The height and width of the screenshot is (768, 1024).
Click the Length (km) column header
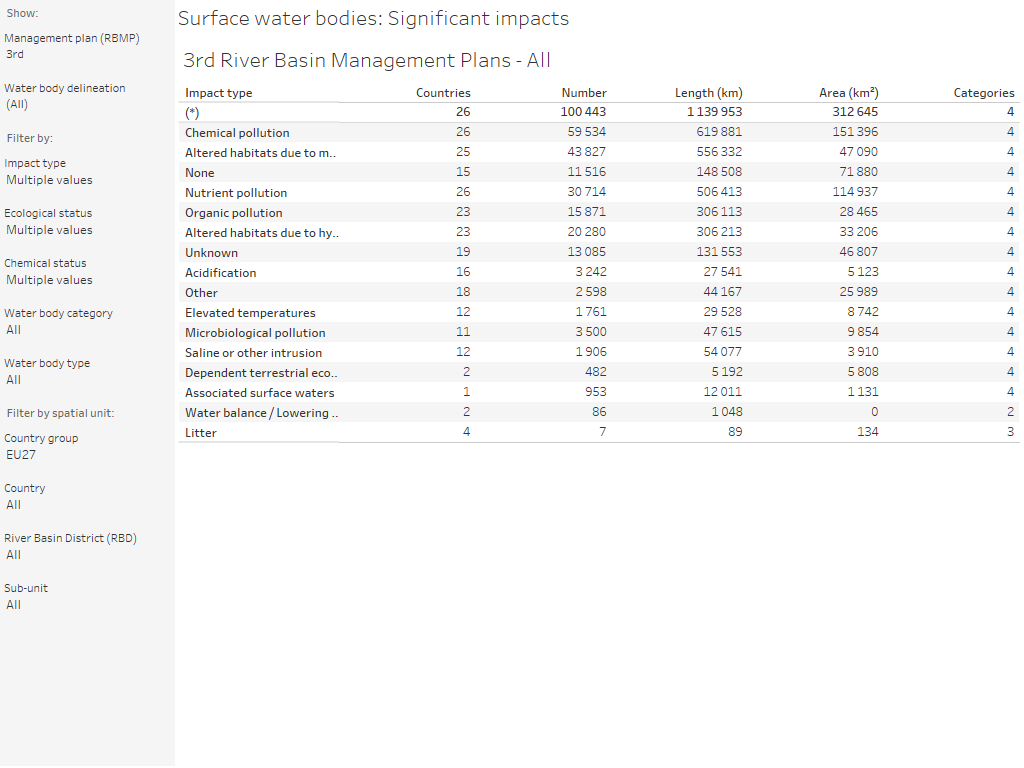coord(709,93)
